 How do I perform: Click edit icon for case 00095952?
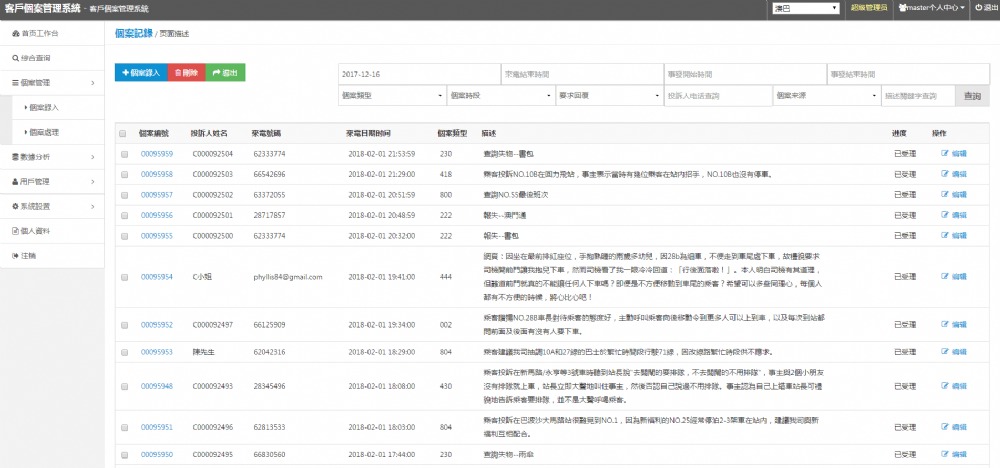pos(945,325)
